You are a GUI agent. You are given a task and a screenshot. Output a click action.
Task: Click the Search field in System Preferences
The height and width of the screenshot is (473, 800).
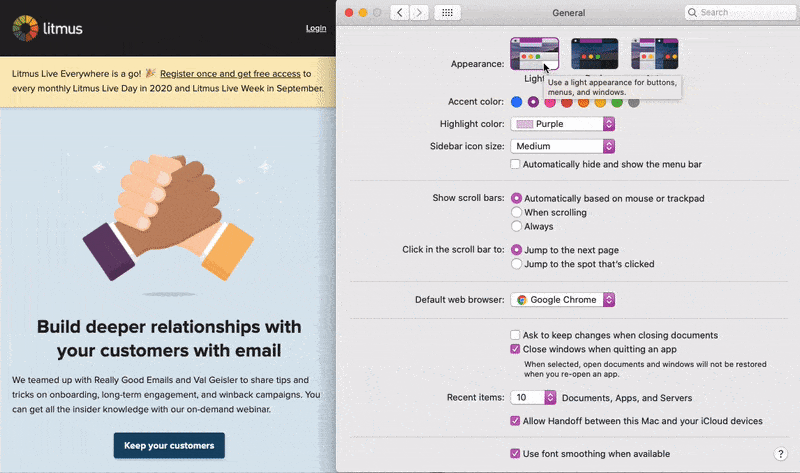741,12
